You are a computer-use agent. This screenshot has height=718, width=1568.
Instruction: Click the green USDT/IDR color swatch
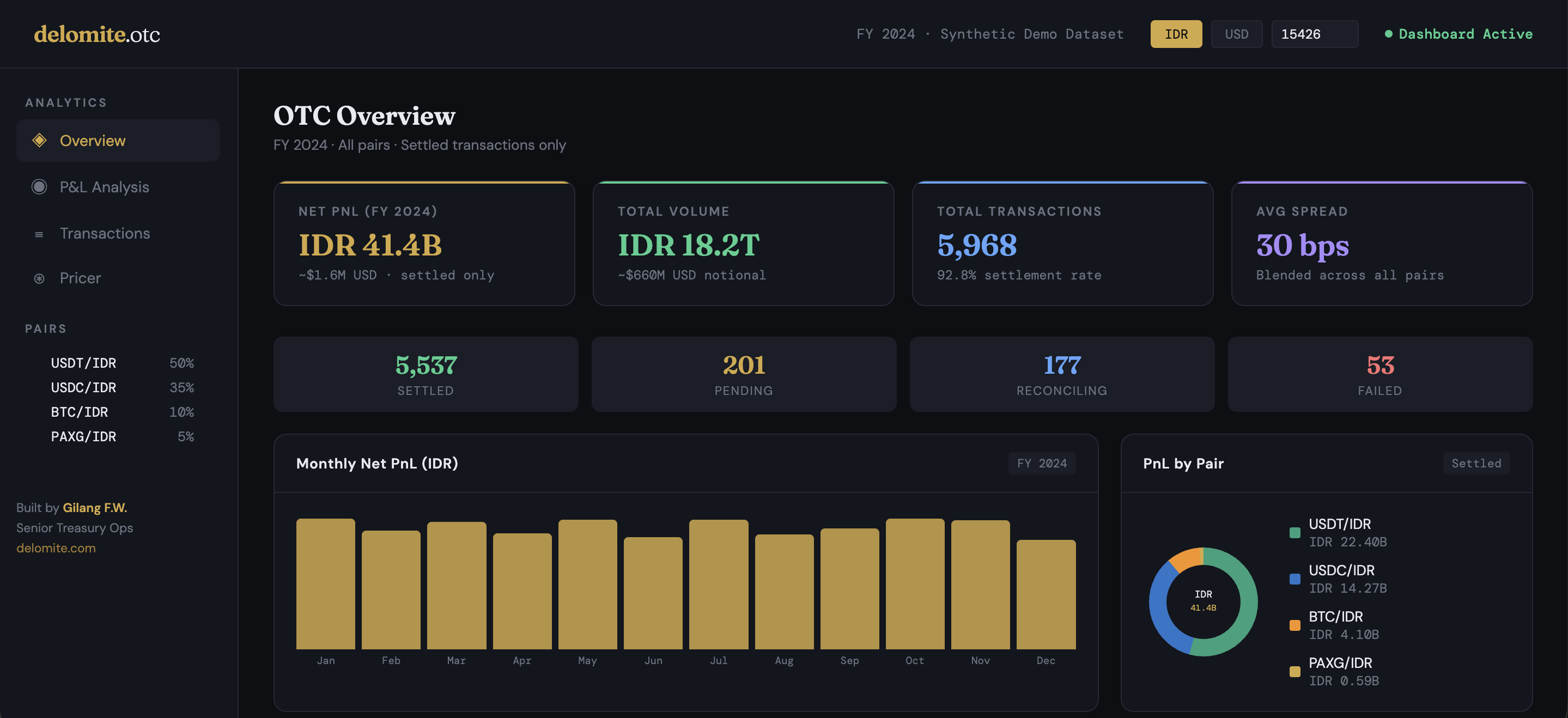[1294, 532]
